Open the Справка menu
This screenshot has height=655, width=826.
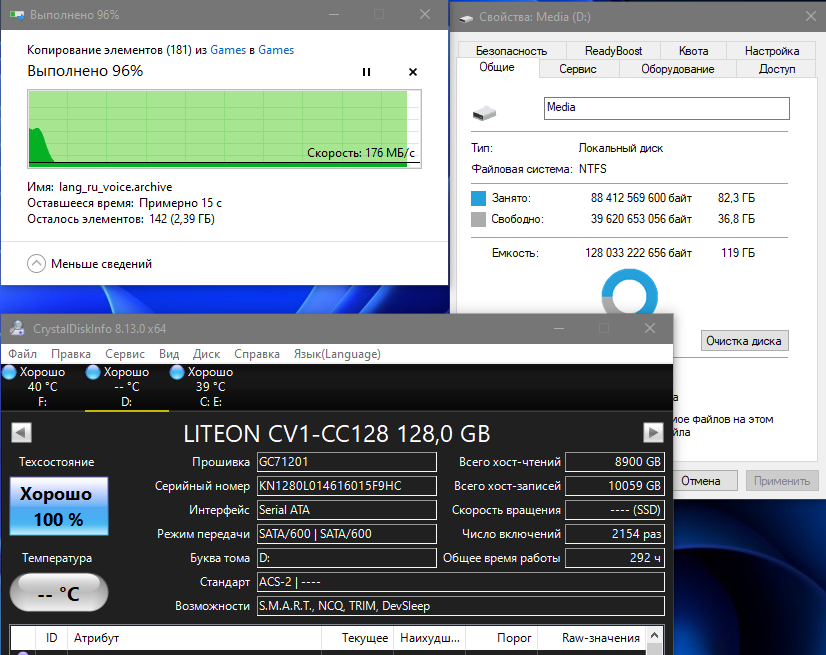(257, 354)
